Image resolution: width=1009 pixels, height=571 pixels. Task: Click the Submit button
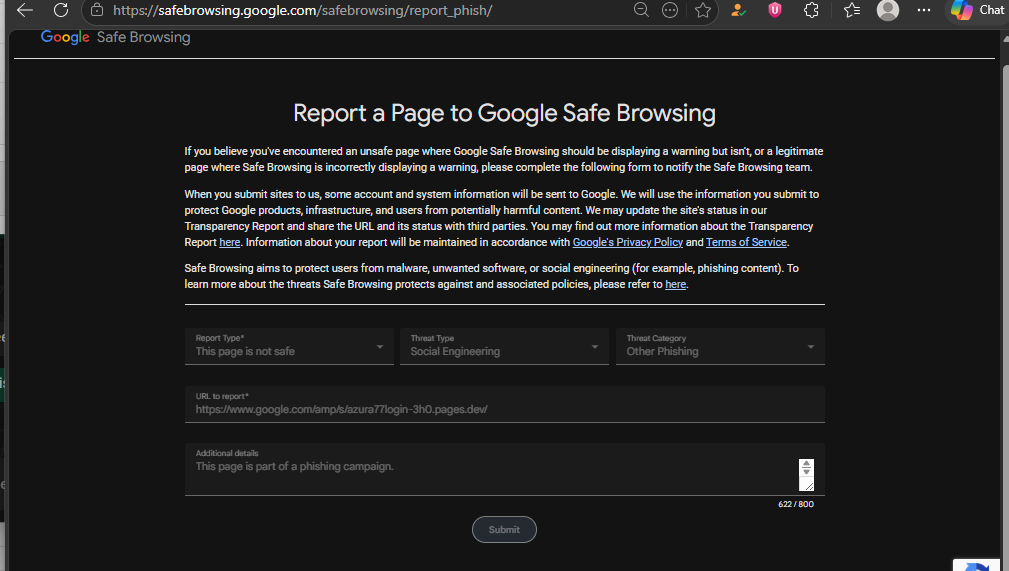504,530
